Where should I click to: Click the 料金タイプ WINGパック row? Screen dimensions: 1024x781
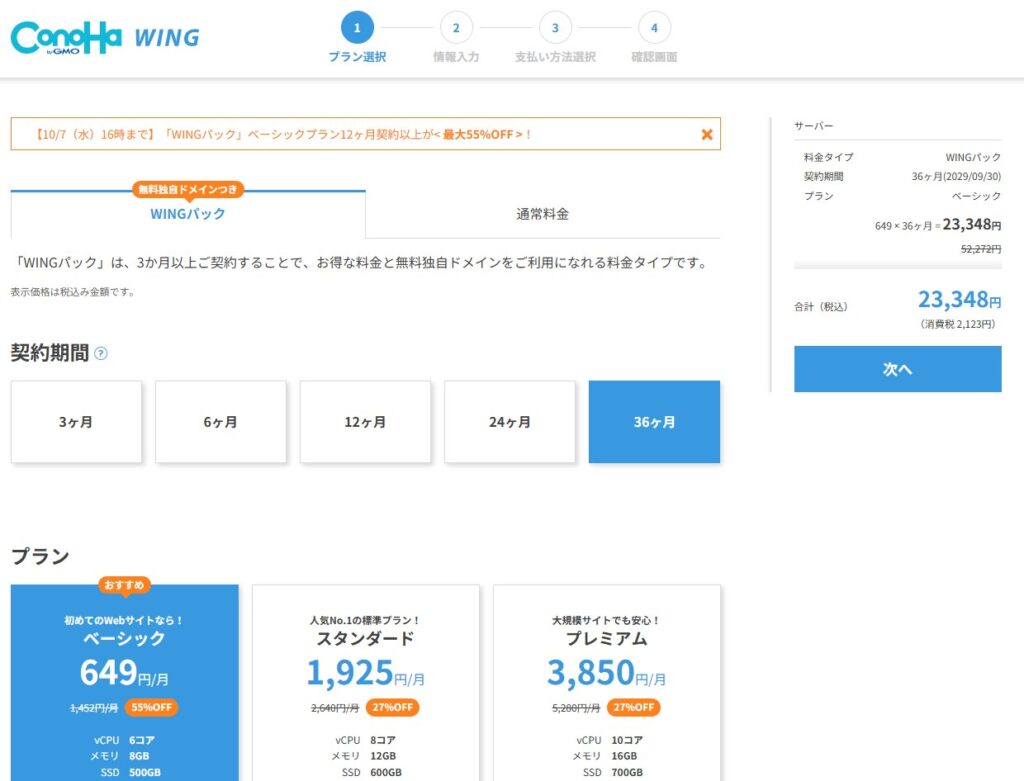click(902, 157)
